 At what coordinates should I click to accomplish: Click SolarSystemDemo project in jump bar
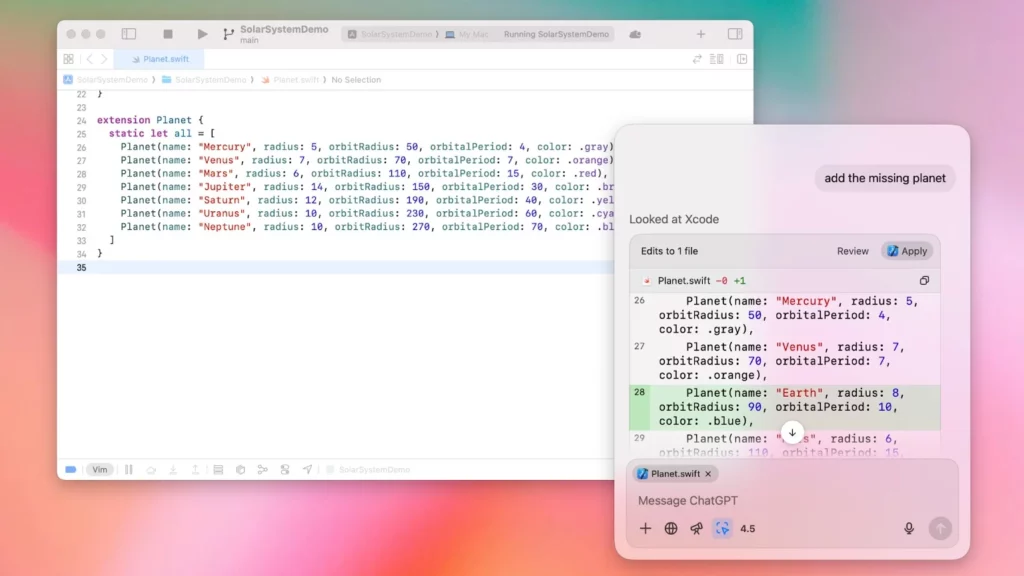click(106, 80)
